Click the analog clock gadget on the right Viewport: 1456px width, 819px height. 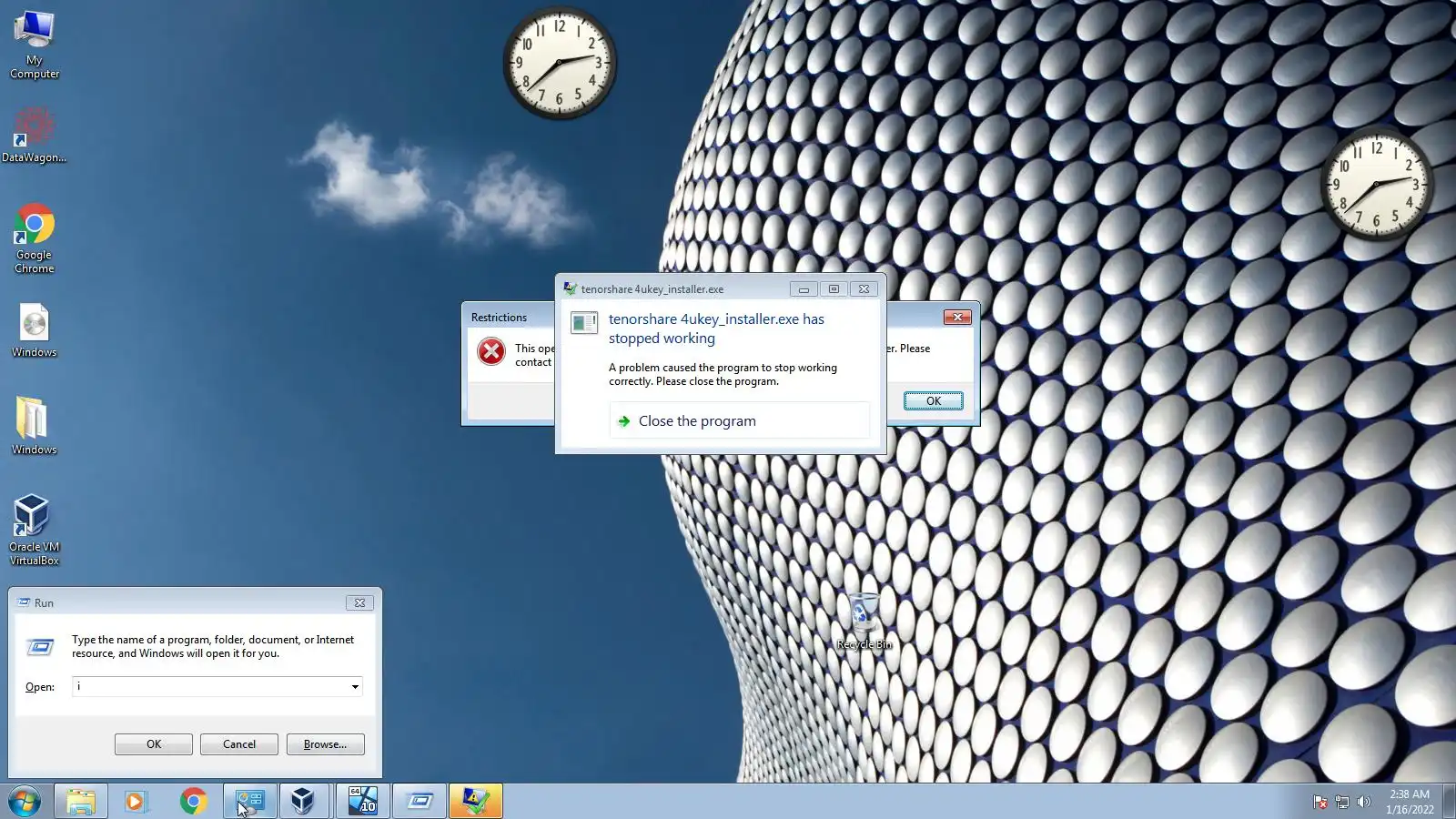point(1376,184)
